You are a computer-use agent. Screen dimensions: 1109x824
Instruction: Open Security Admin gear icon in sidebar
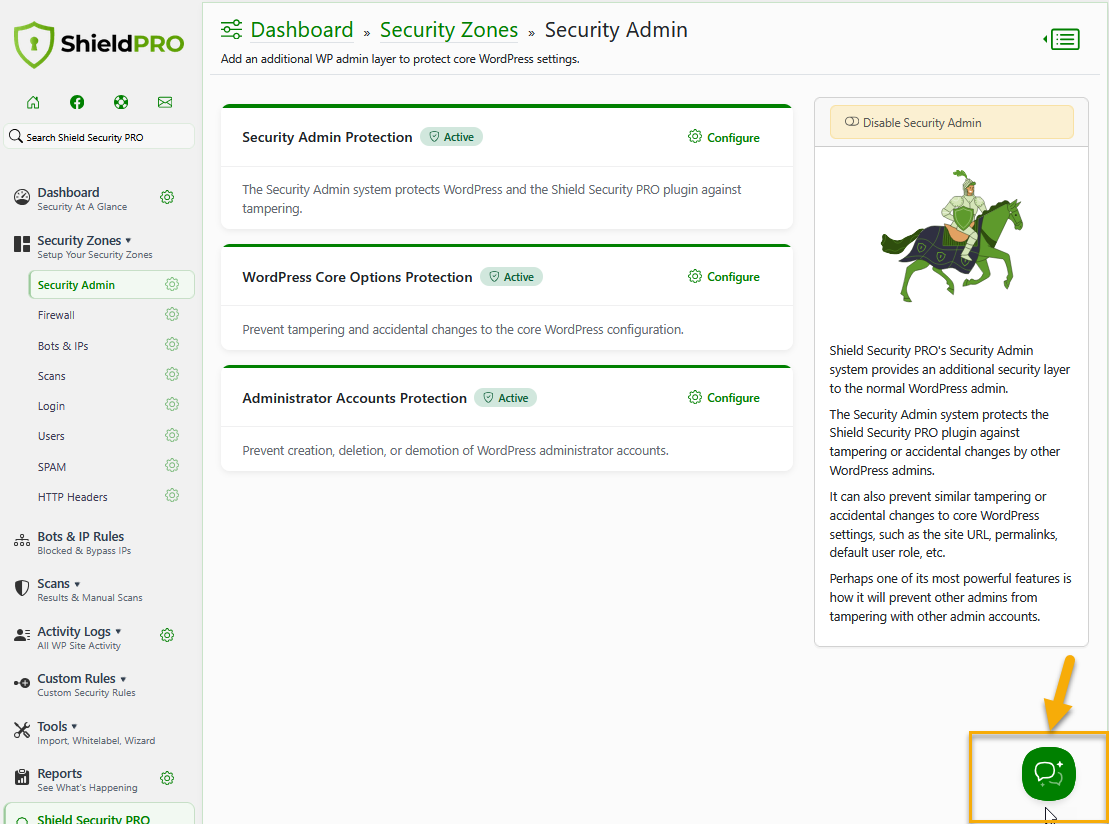172,284
